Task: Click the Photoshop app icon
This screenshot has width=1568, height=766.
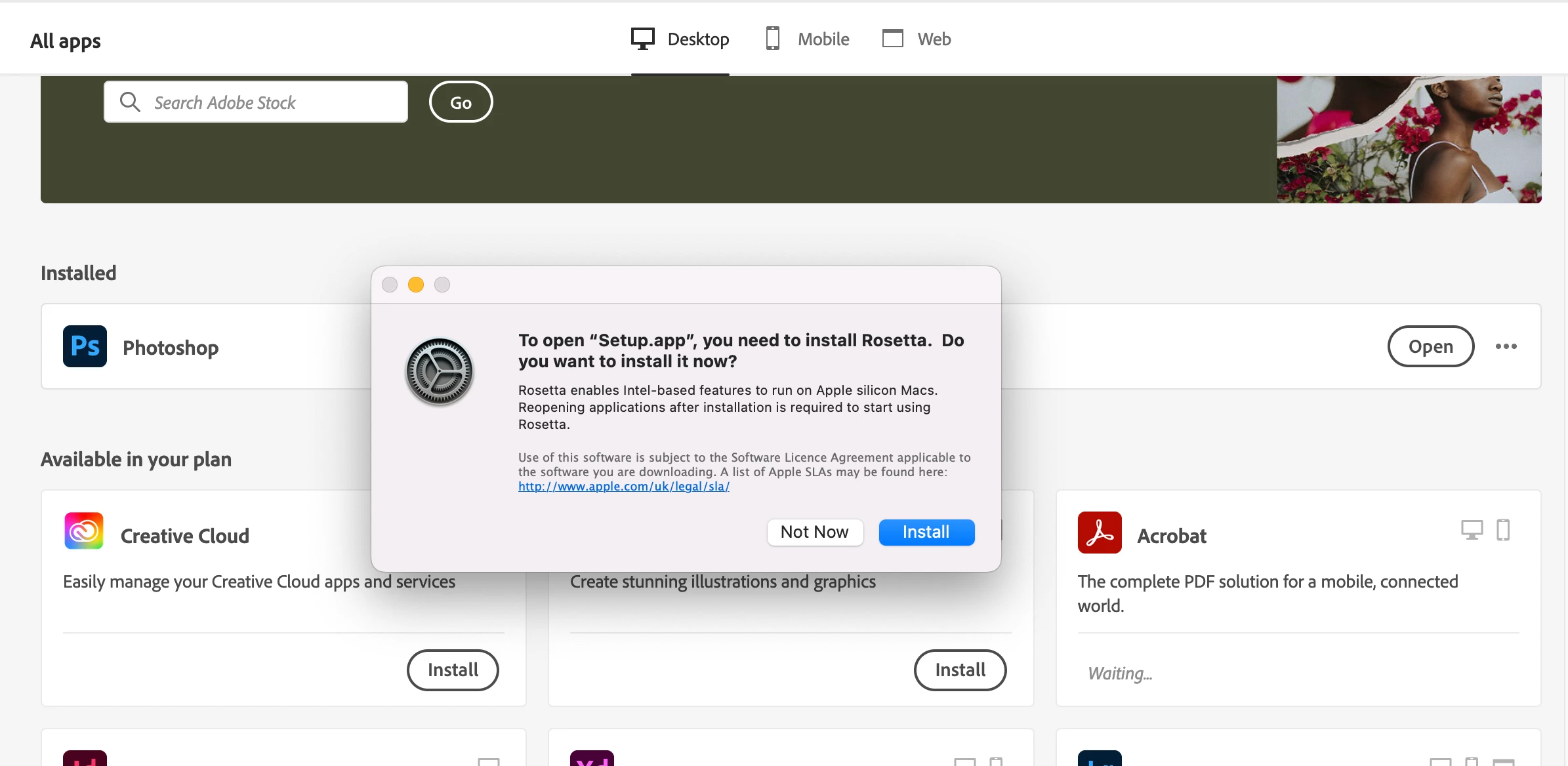Action: [x=85, y=346]
